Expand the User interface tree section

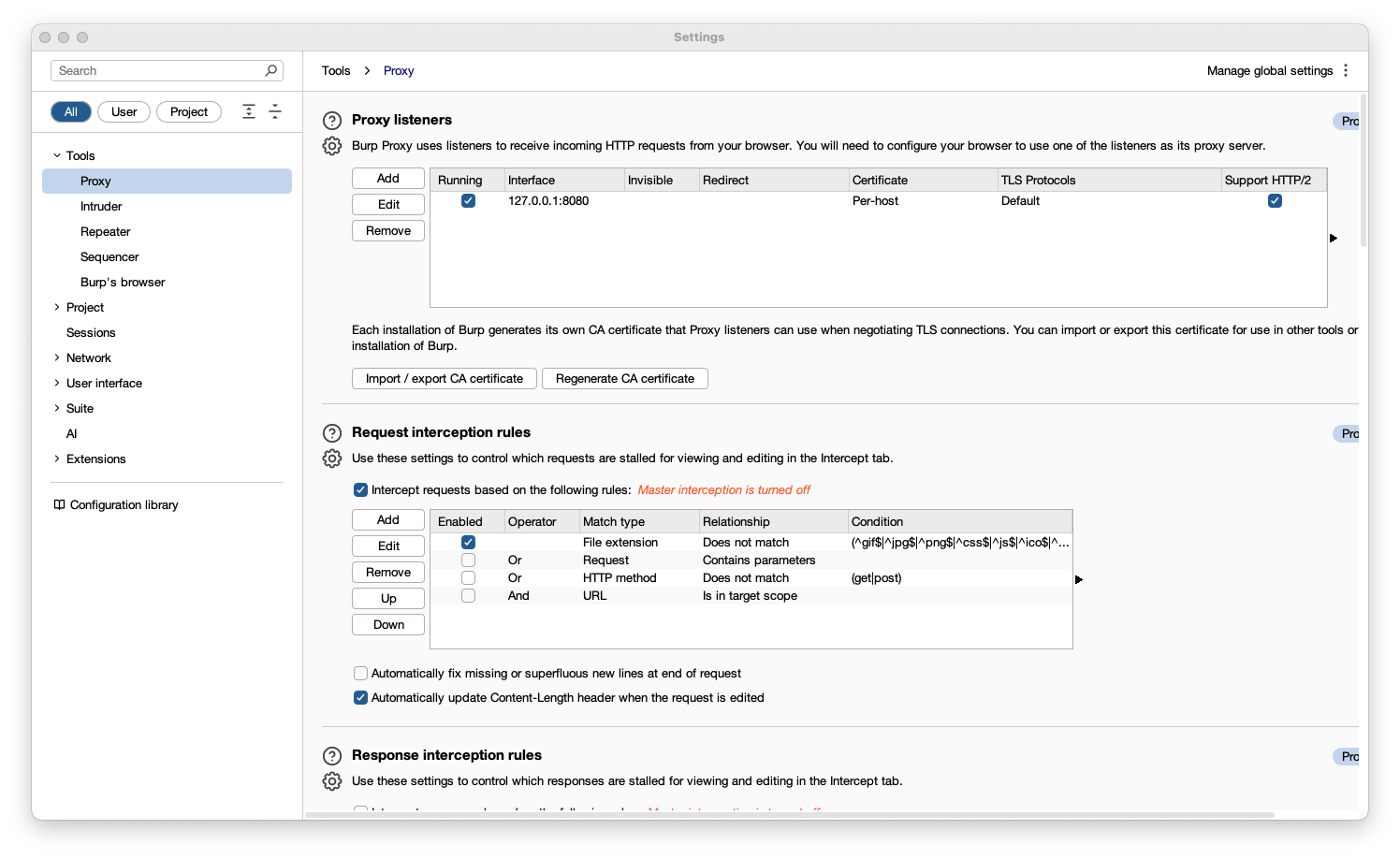tap(57, 383)
